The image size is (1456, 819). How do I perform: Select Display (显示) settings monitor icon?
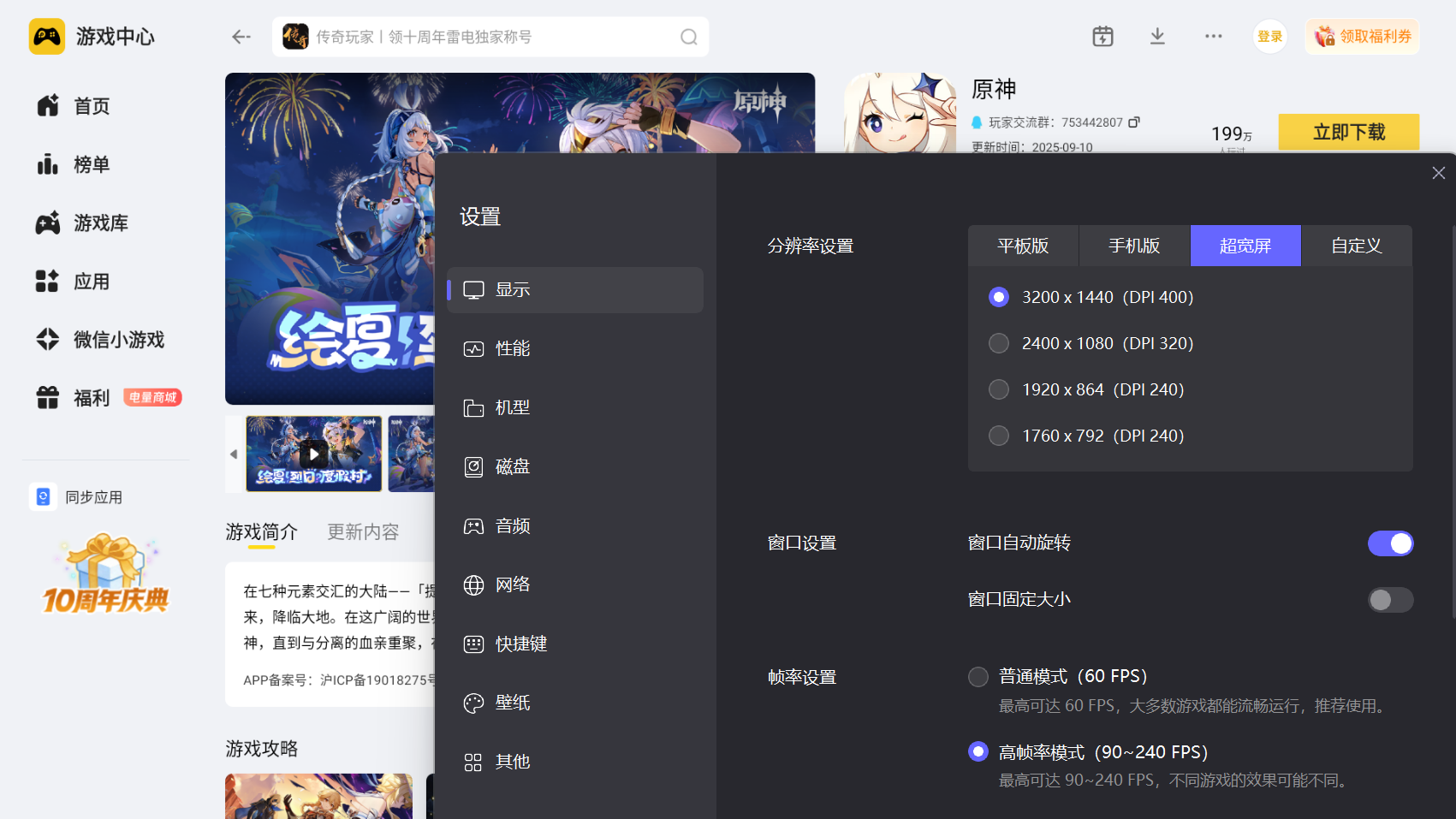point(473,290)
